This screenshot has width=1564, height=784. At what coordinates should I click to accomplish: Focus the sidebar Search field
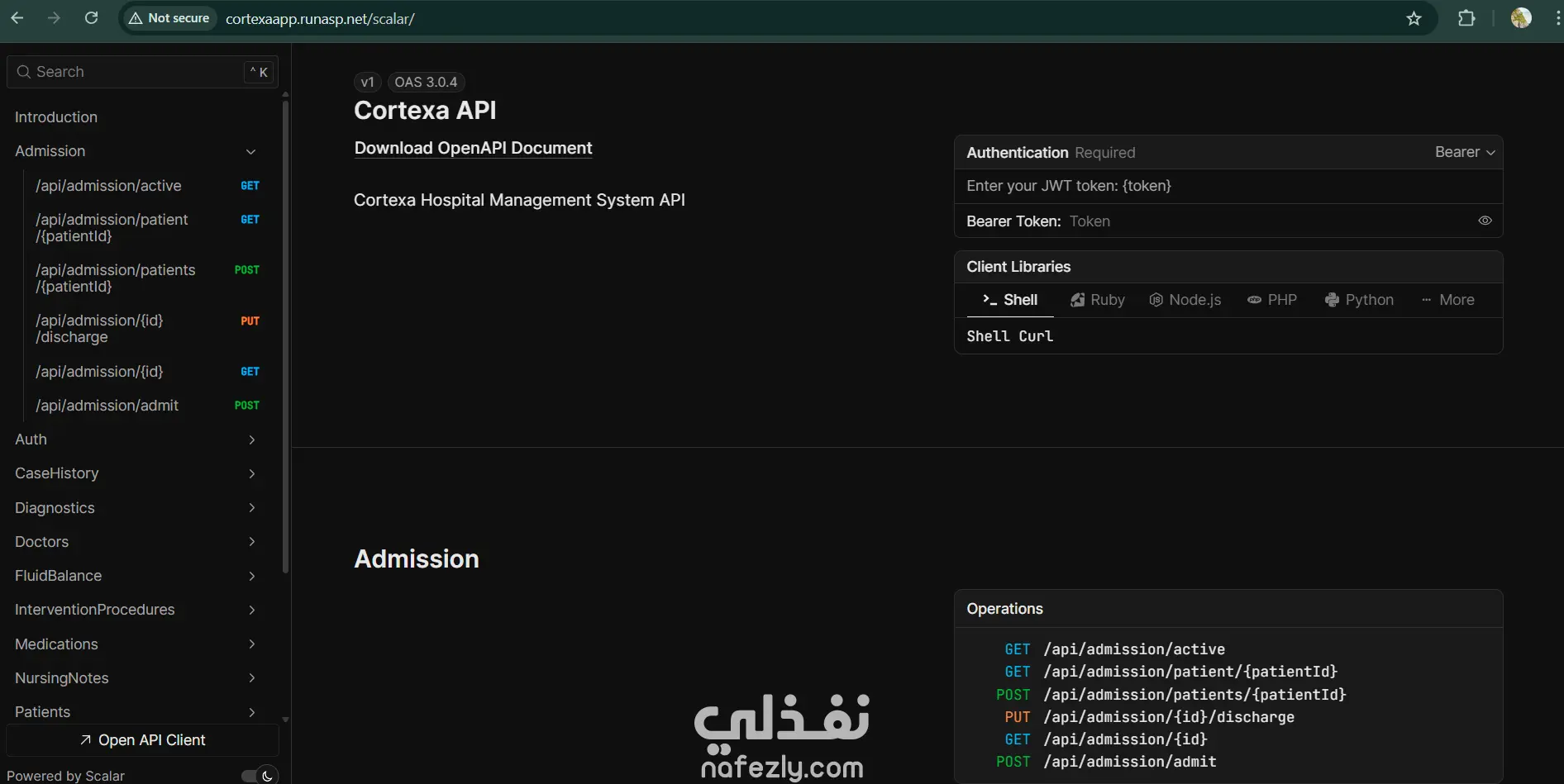point(142,72)
